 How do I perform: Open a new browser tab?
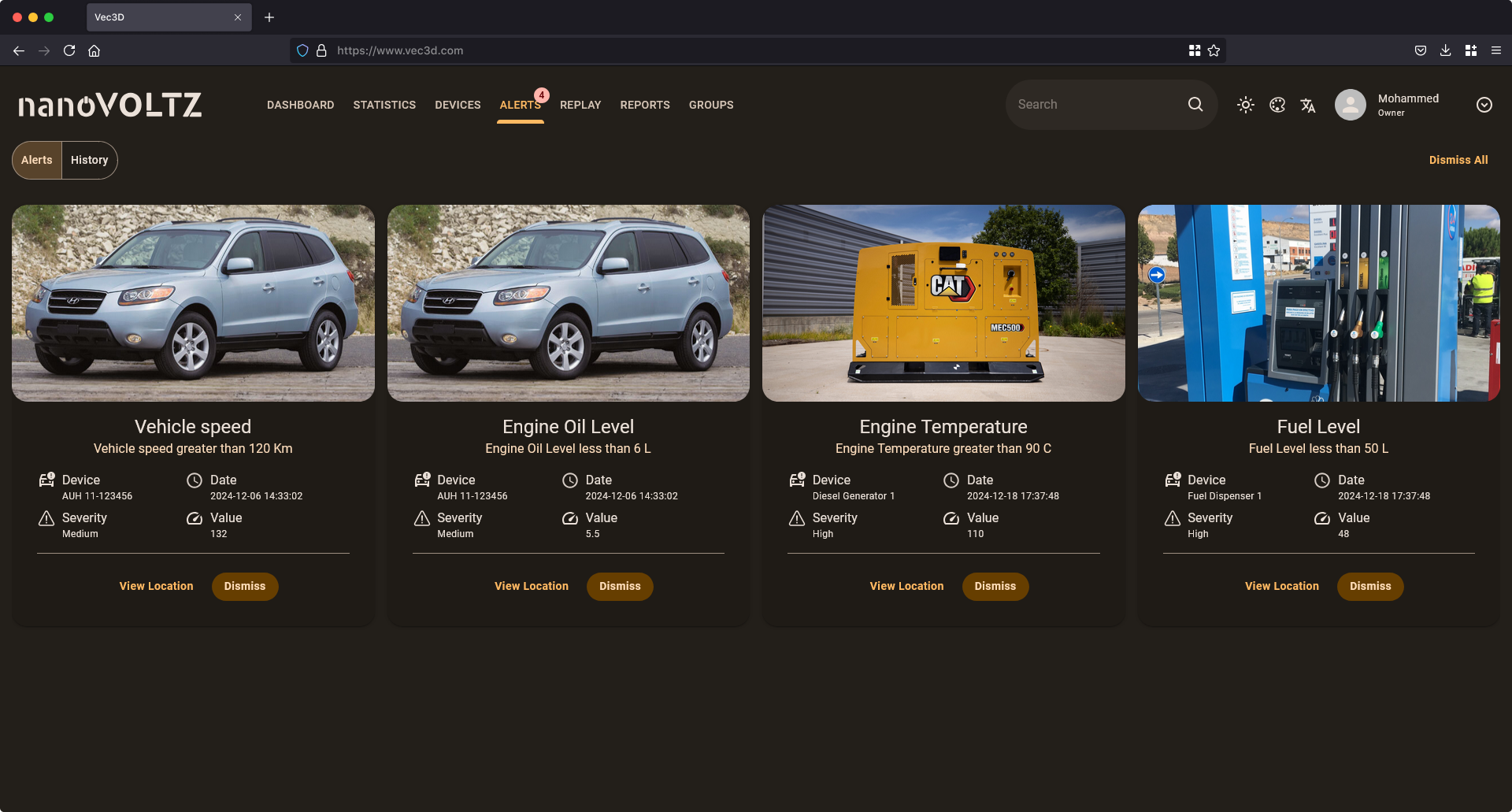(269, 17)
